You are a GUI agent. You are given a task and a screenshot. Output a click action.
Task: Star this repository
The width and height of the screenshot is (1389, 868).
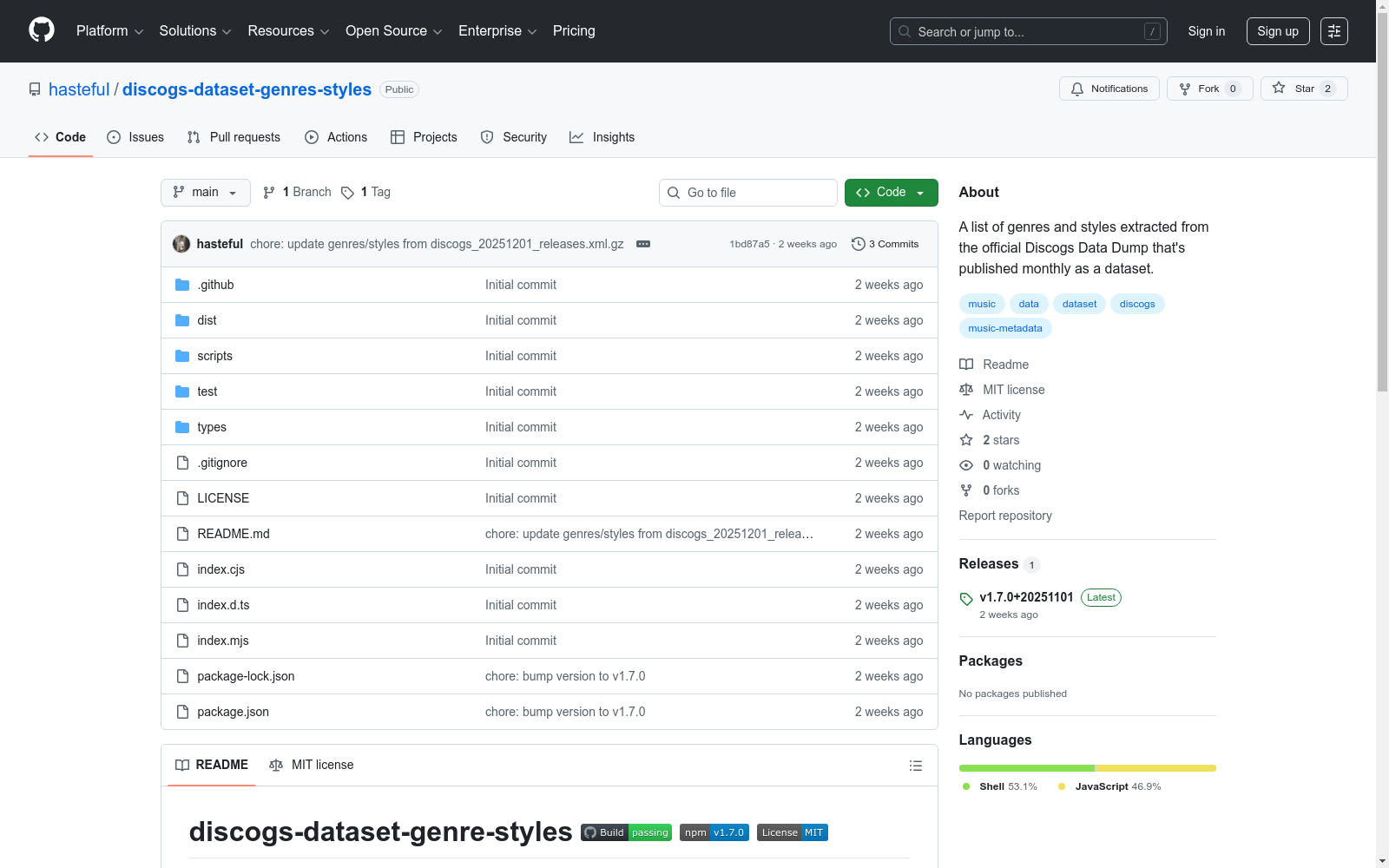coord(1304,89)
